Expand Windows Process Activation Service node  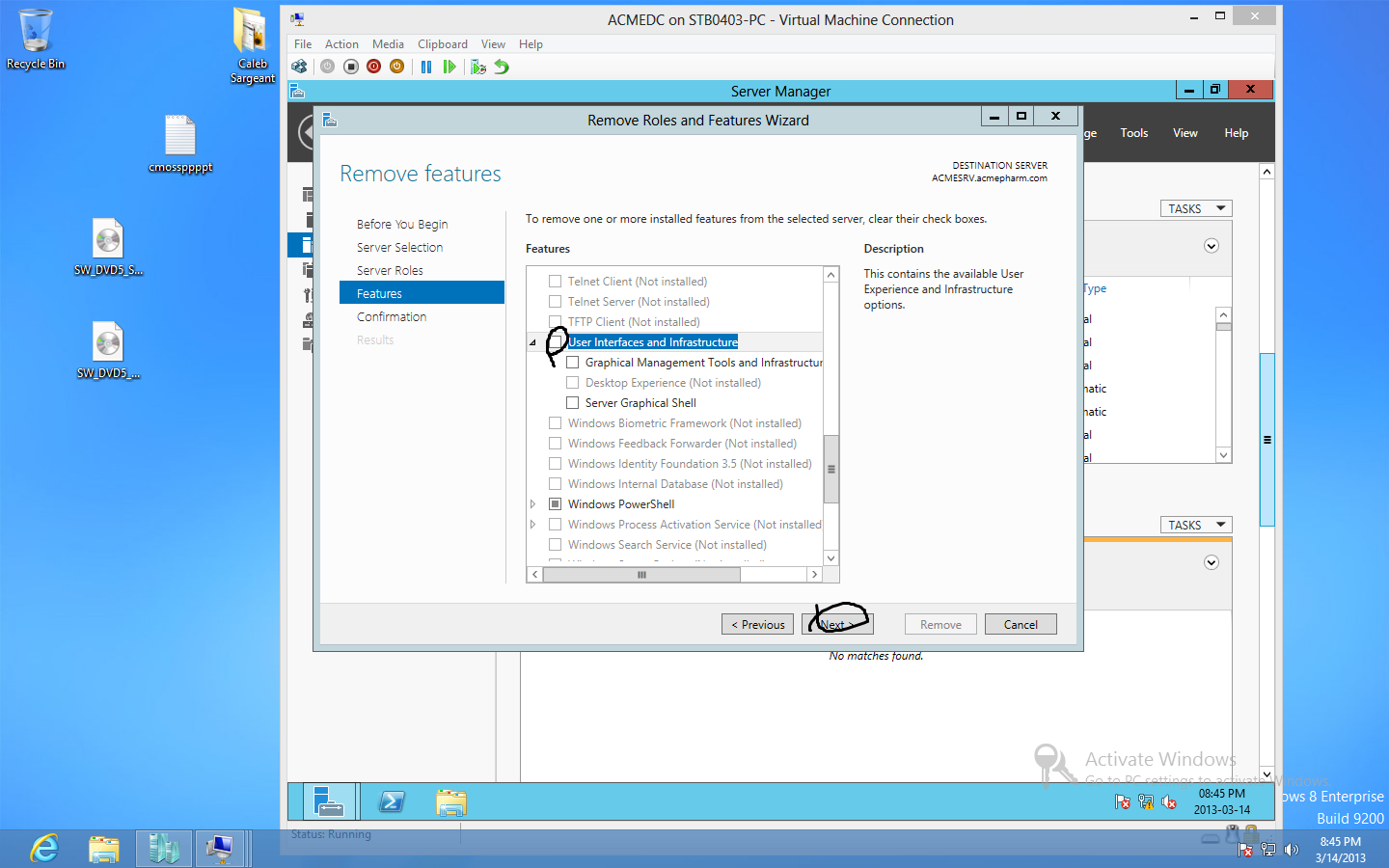(532, 525)
